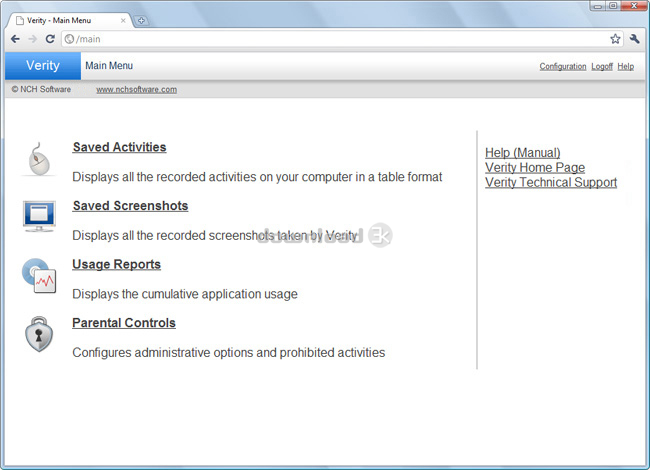Open the Verity Home Page link
The height and width of the screenshot is (470, 650).
pyautogui.click(x=535, y=167)
